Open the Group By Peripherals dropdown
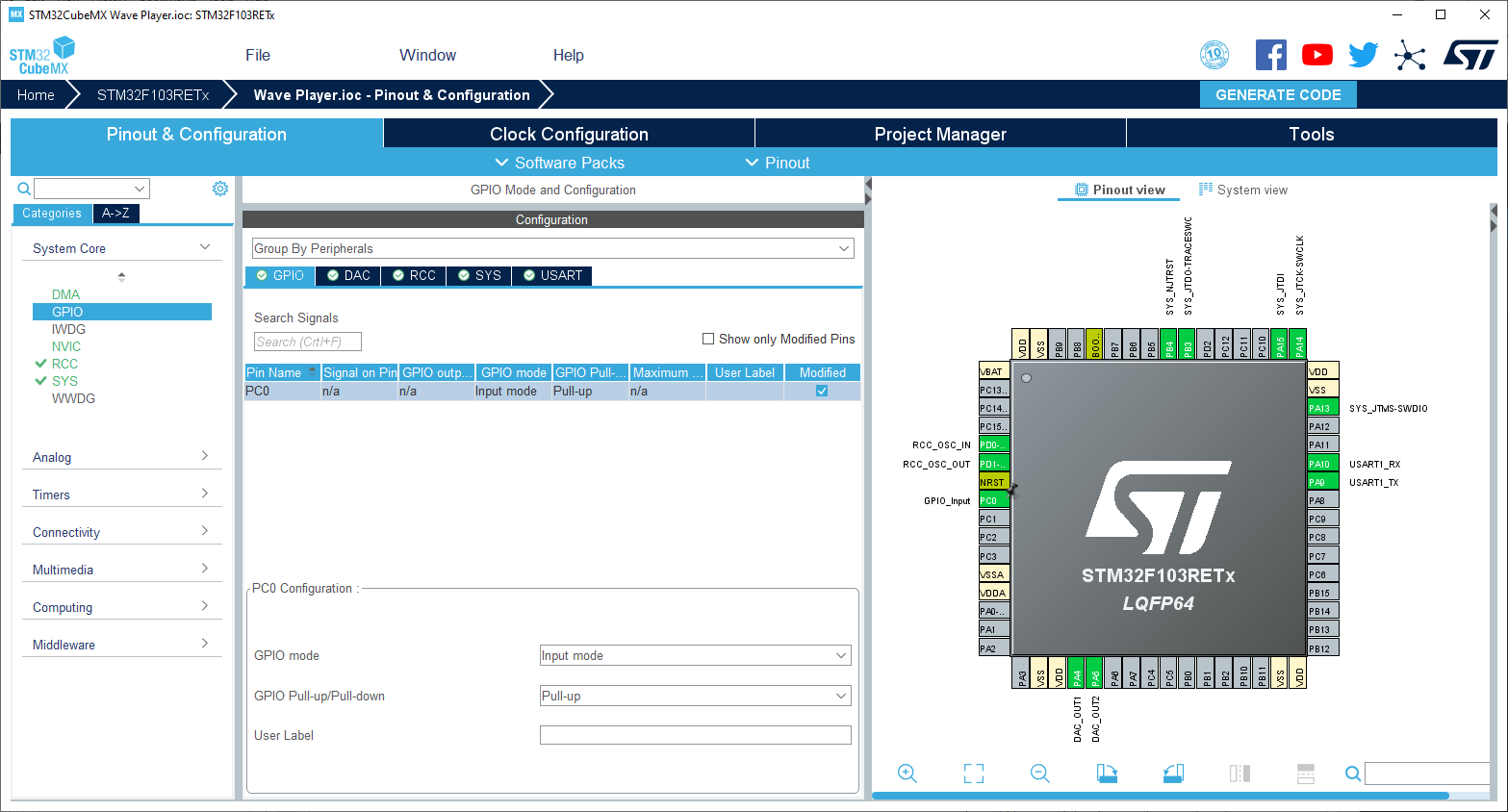 (552, 248)
